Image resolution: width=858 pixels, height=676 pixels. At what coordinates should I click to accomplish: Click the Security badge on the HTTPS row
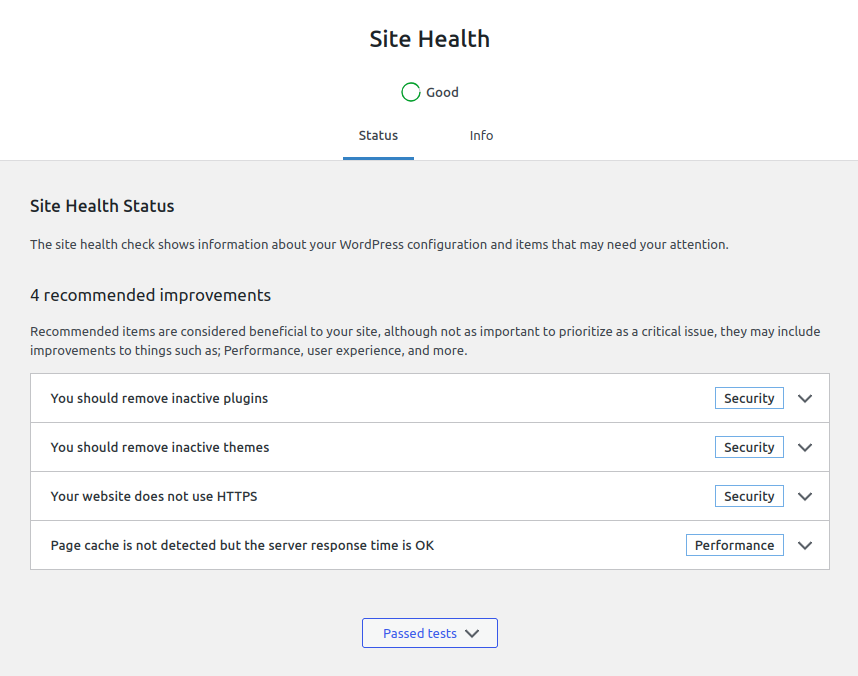[x=749, y=496]
